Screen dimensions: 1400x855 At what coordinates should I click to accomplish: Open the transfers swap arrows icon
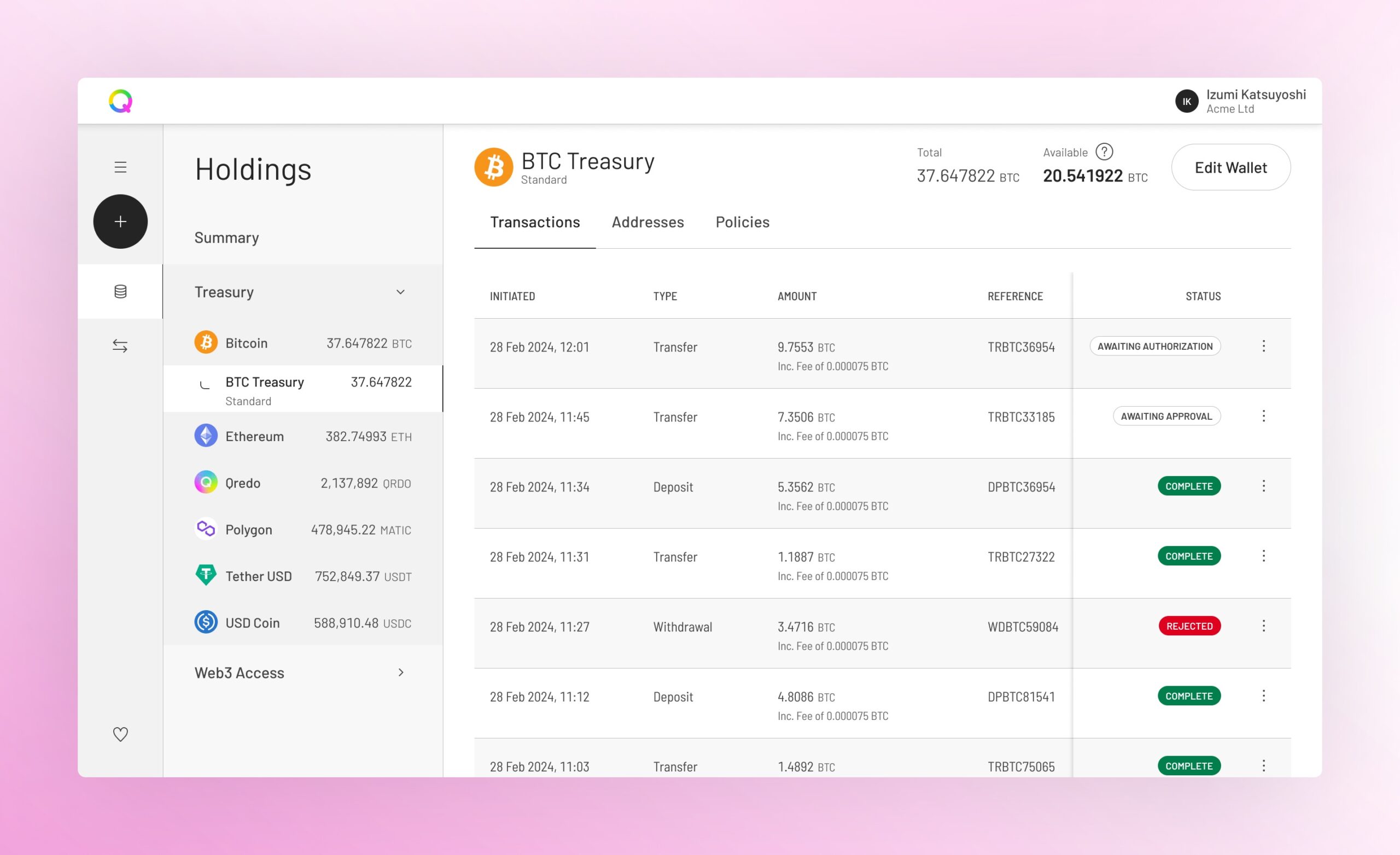click(x=120, y=345)
